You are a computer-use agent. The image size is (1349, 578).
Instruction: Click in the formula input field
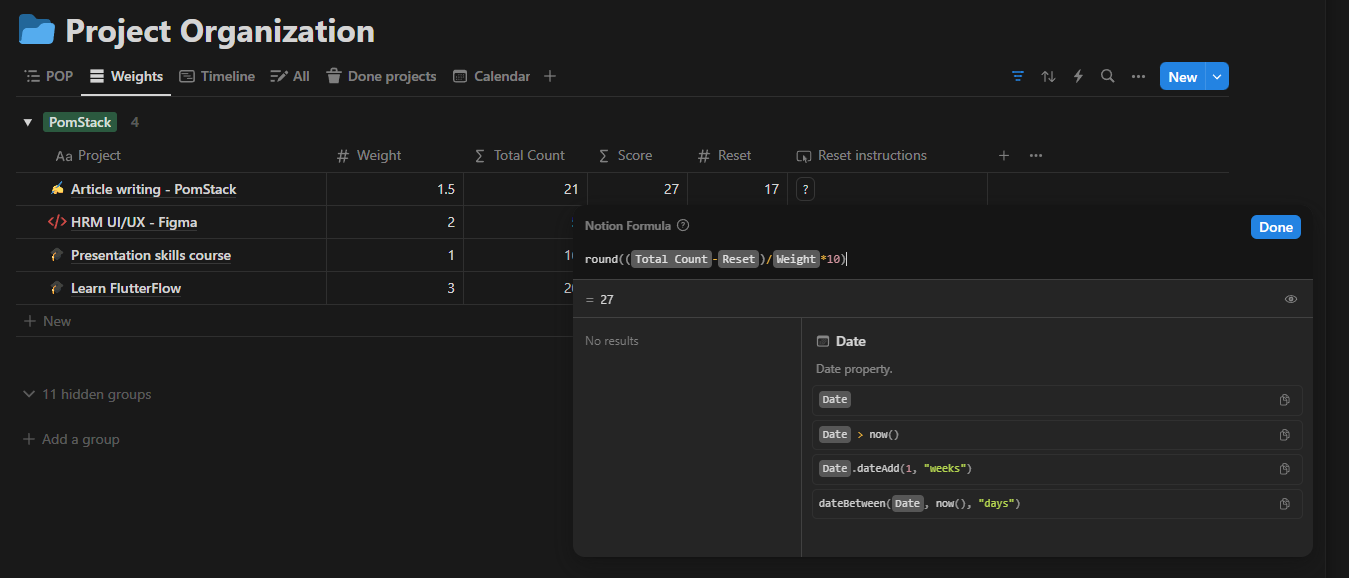tap(943, 259)
